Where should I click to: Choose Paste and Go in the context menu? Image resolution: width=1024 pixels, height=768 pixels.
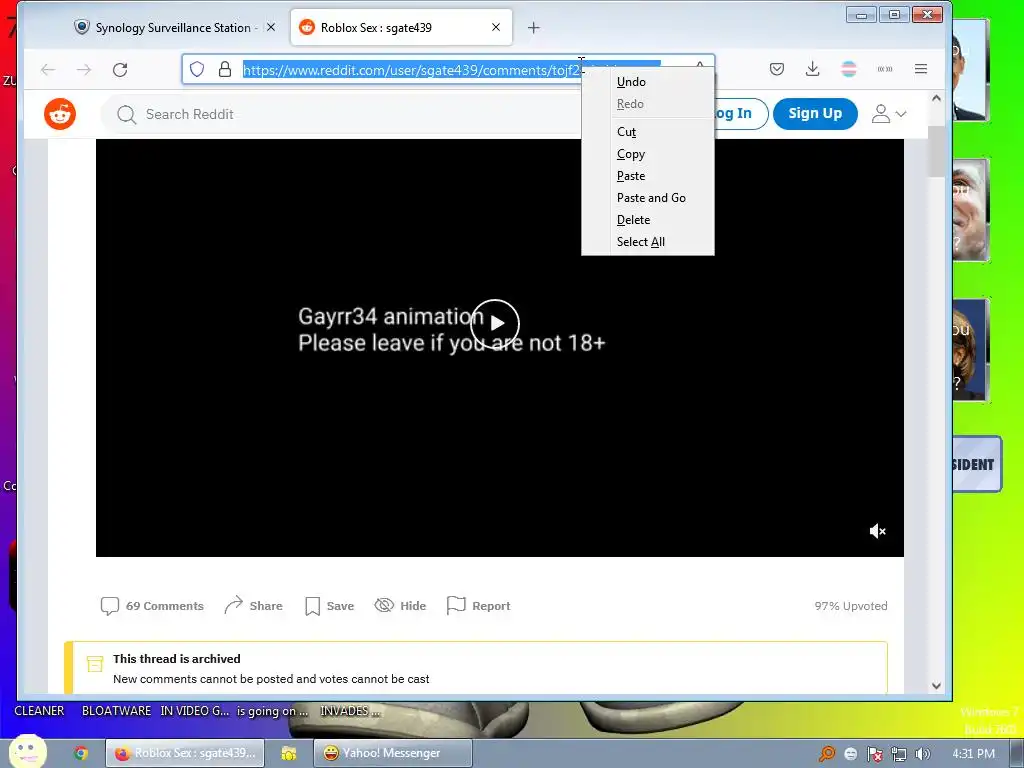648,198
